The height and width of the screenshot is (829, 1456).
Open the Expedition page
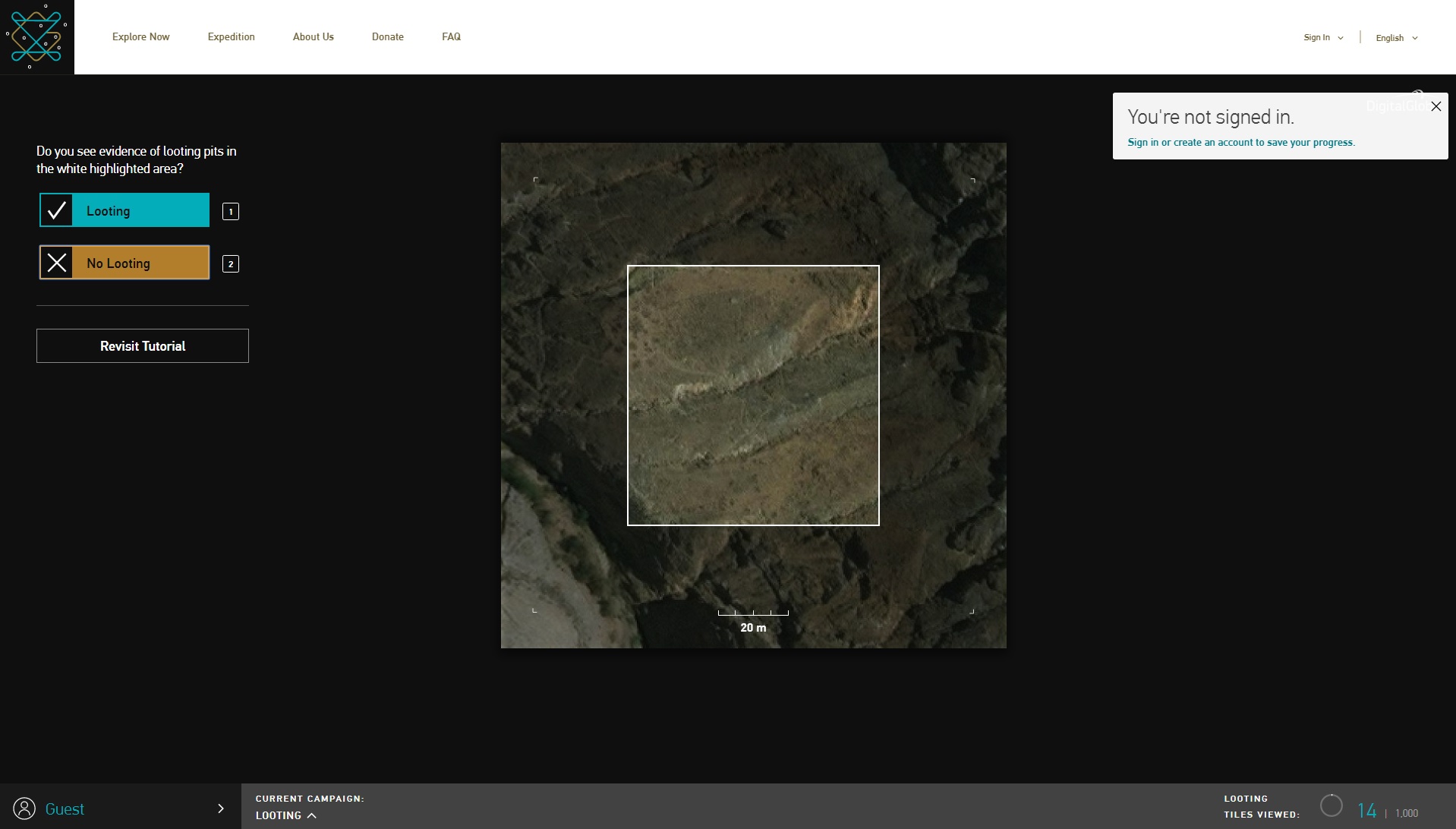(231, 36)
